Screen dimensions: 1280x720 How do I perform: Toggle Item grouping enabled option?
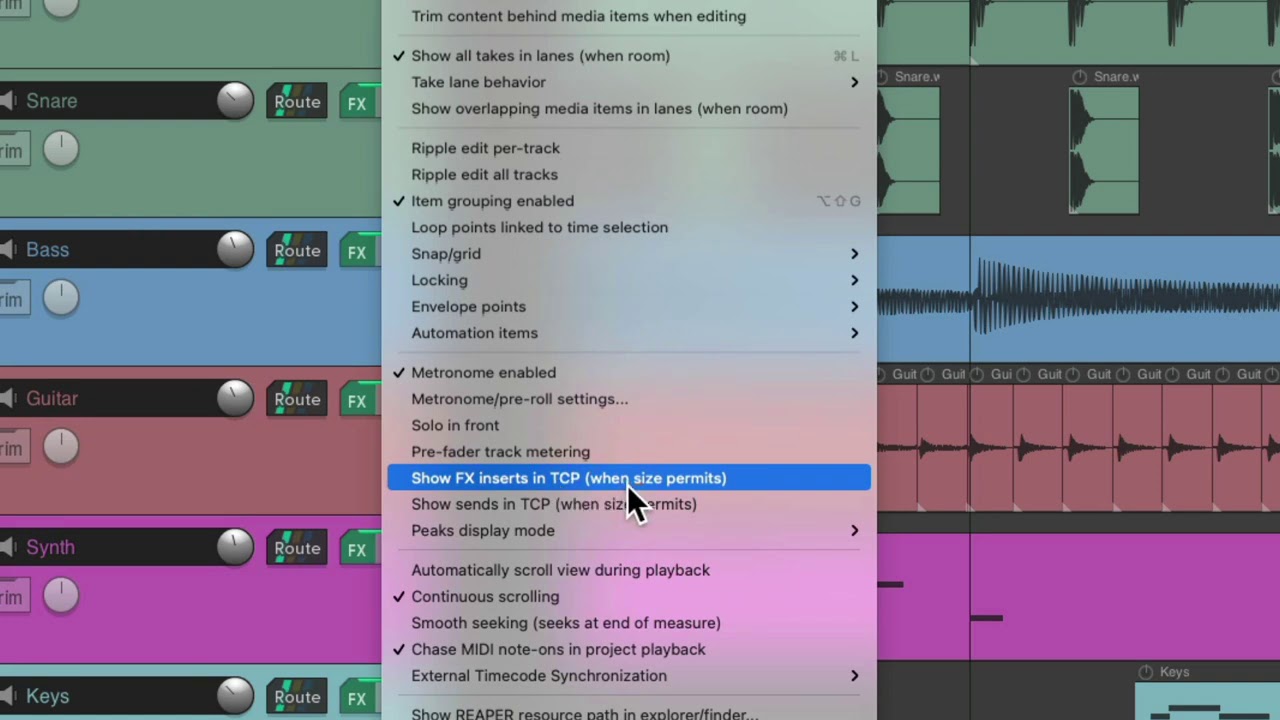pos(629,201)
